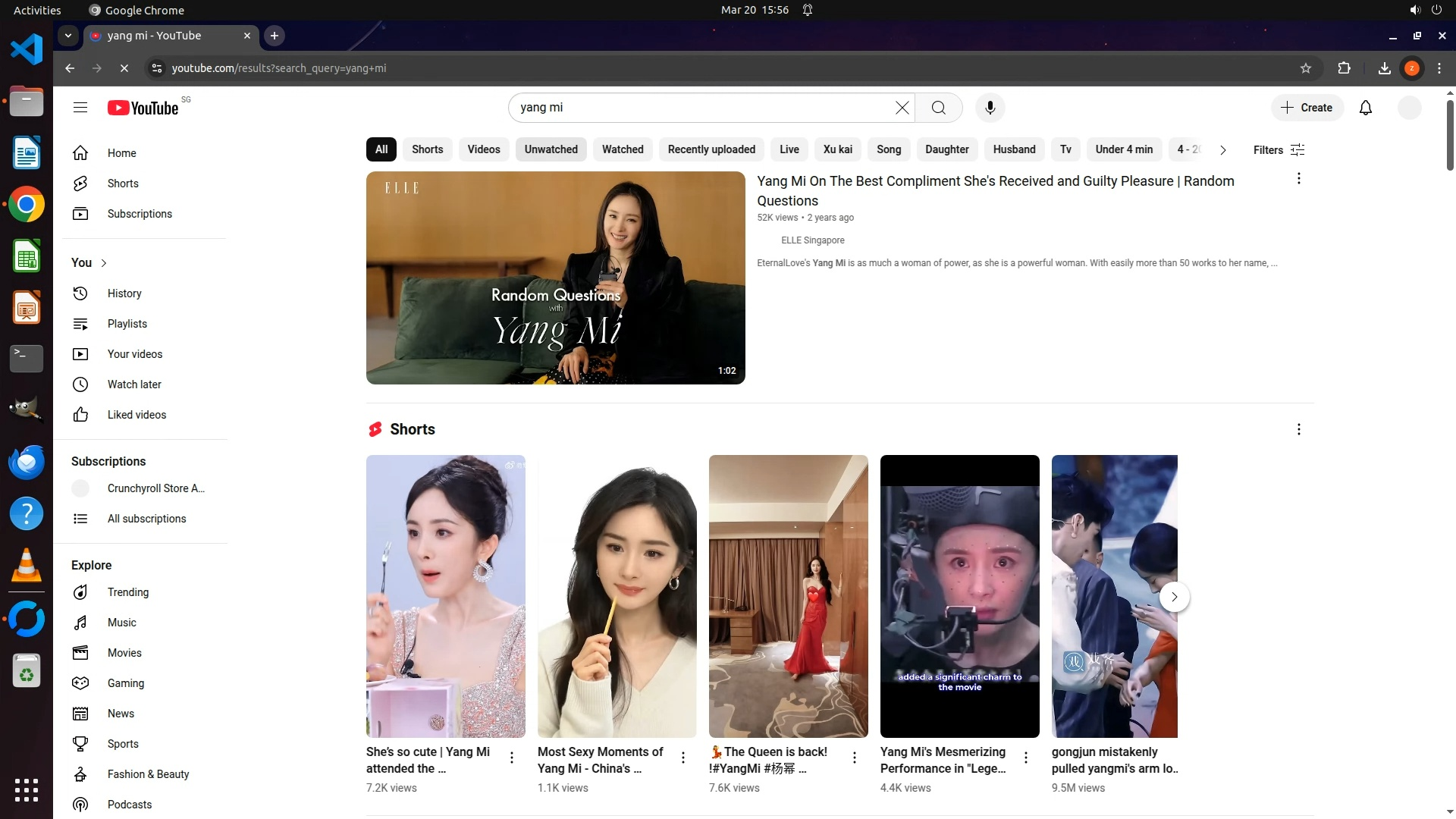Open the ELLE Singapore channel link
This screenshot has width=1456, height=819.
pyautogui.click(x=812, y=240)
